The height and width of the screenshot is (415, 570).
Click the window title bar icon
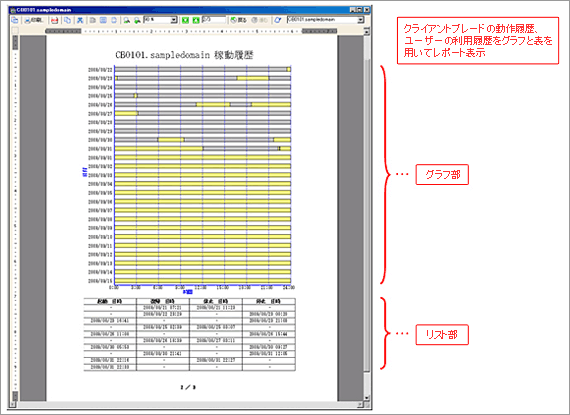point(13,10)
